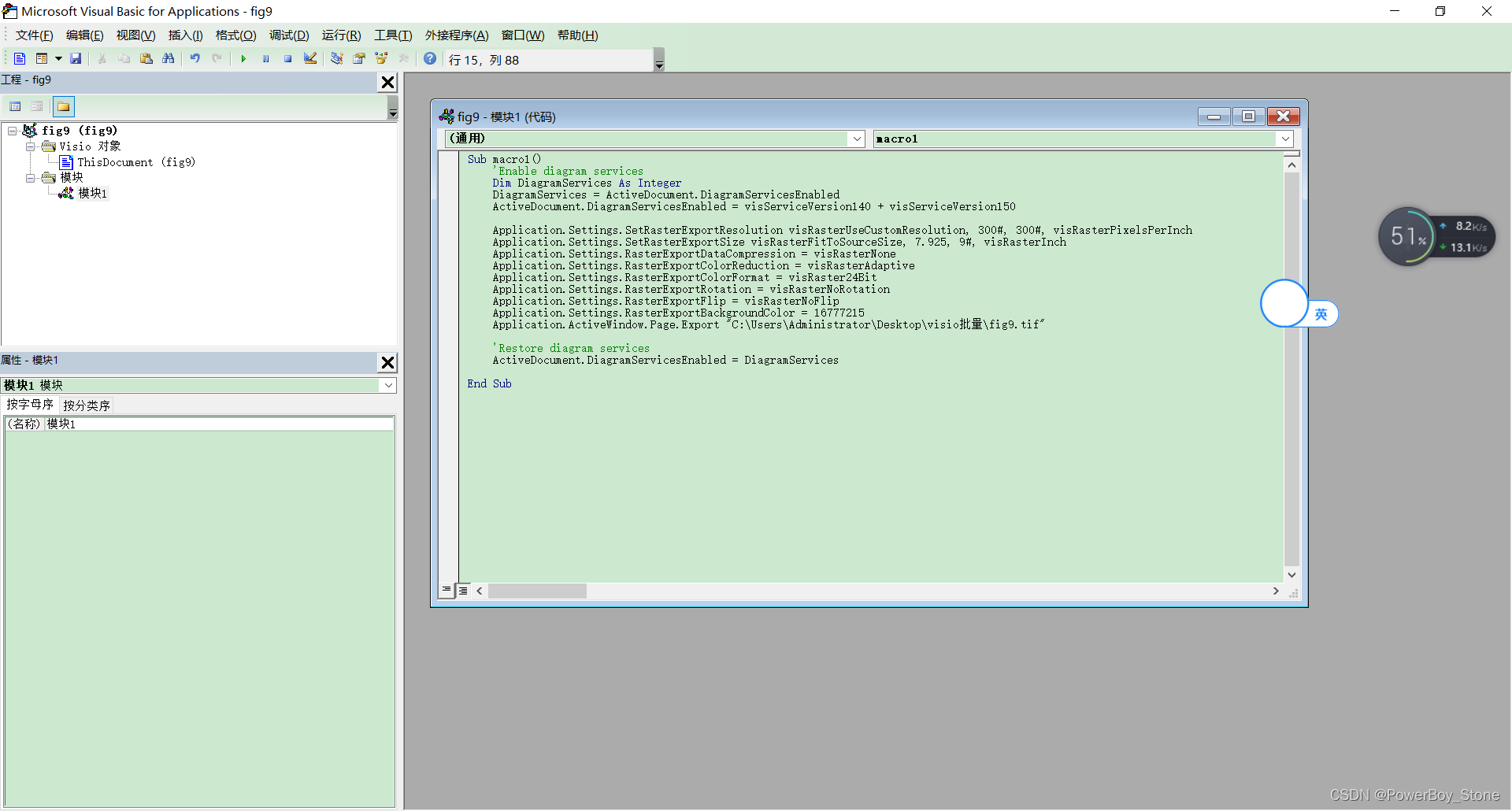Open the 文件 menu

point(34,35)
